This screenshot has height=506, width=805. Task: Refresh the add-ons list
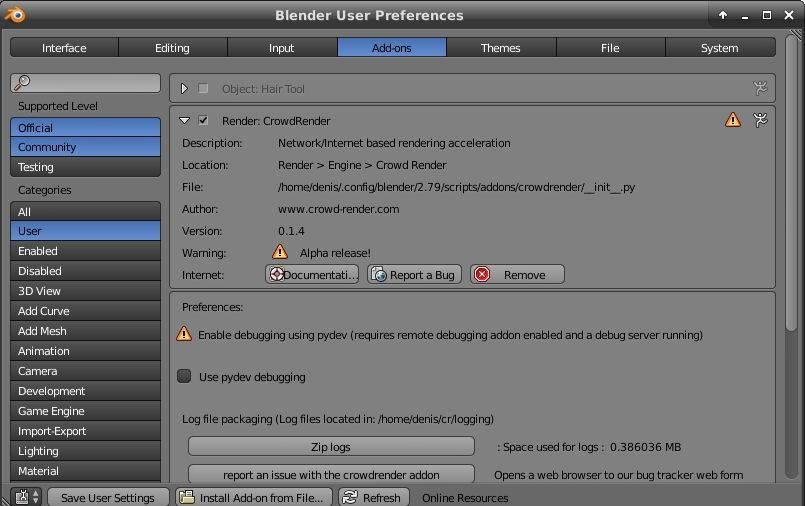tap(374, 497)
